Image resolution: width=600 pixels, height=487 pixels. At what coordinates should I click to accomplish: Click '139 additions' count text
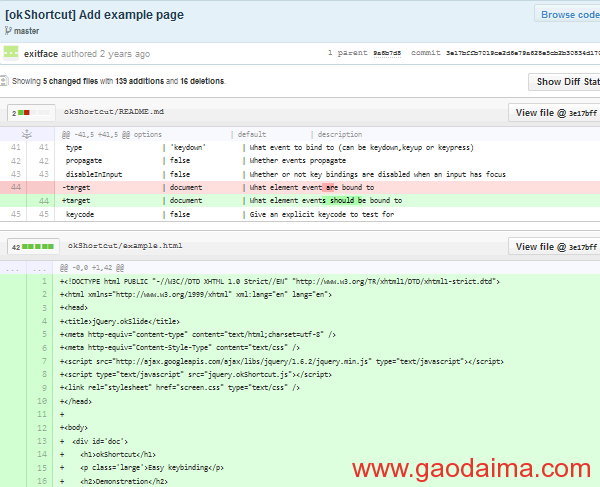[x=140, y=81]
